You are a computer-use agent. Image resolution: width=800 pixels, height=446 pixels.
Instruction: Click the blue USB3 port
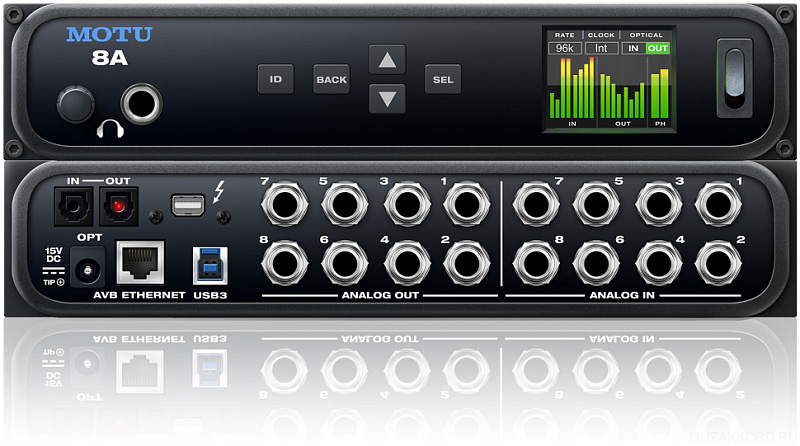210,263
